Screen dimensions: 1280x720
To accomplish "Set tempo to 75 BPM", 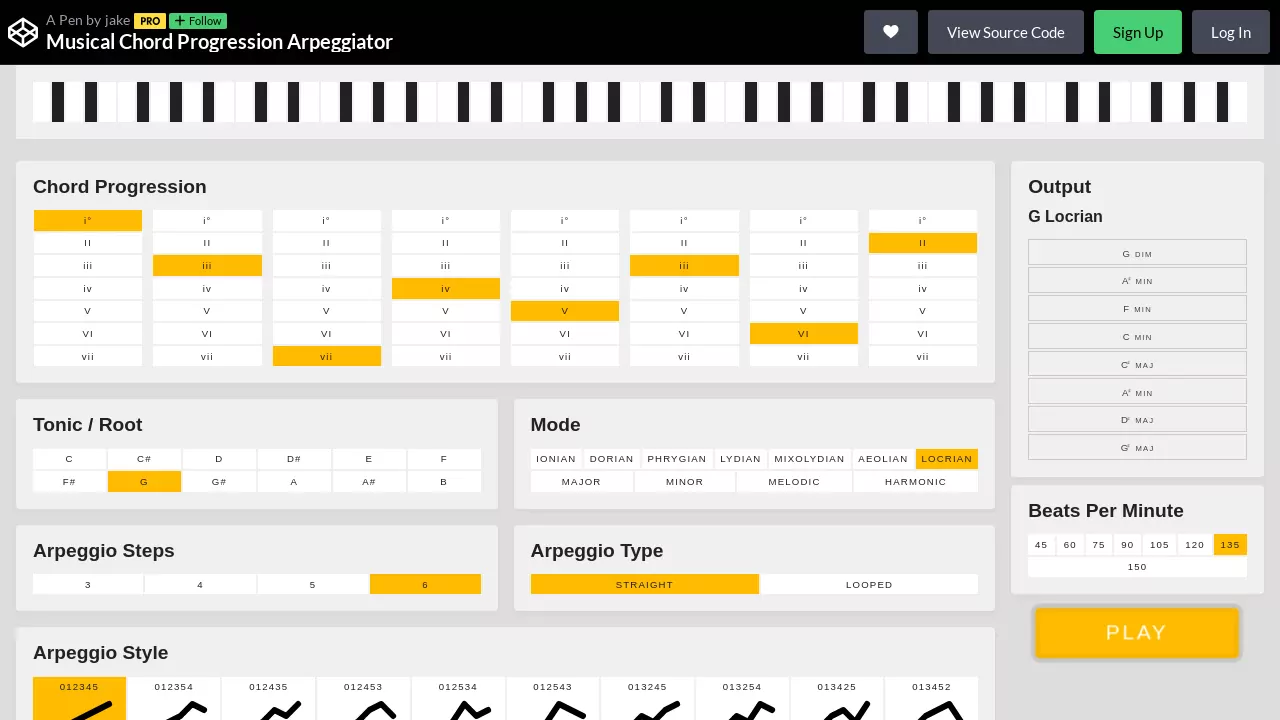I will point(1099,545).
